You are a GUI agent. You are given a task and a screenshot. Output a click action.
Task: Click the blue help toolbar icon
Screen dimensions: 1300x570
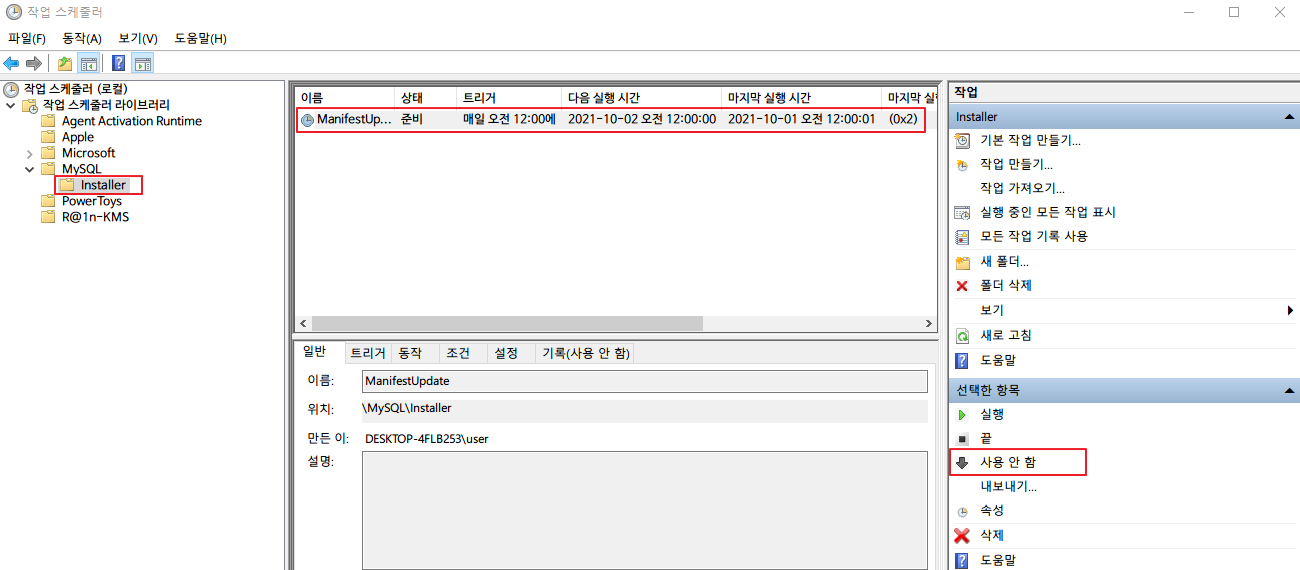[119, 63]
